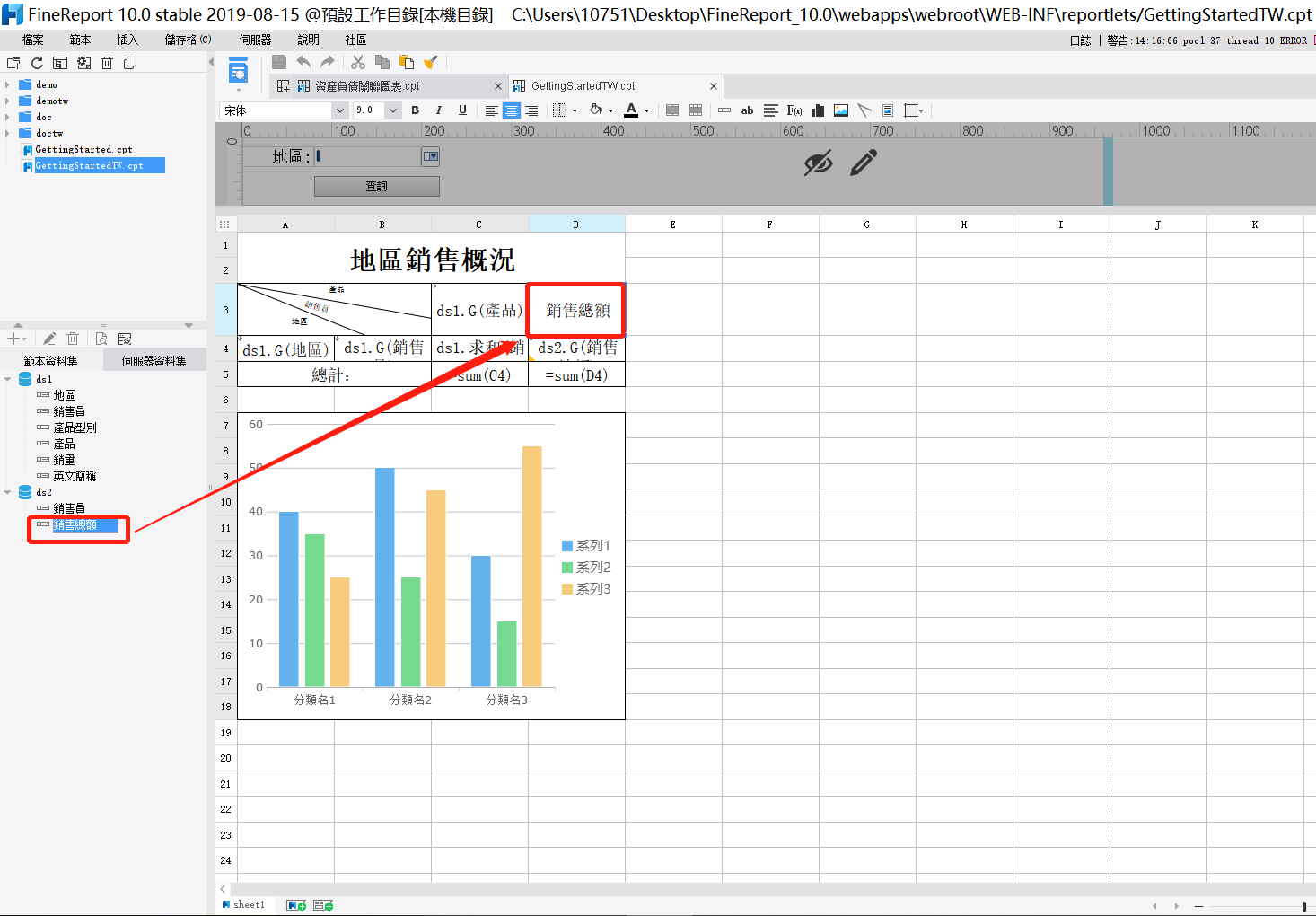This screenshot has width=1316, height=916.
Task: Paste from clipboard
Action: point(407,62)
